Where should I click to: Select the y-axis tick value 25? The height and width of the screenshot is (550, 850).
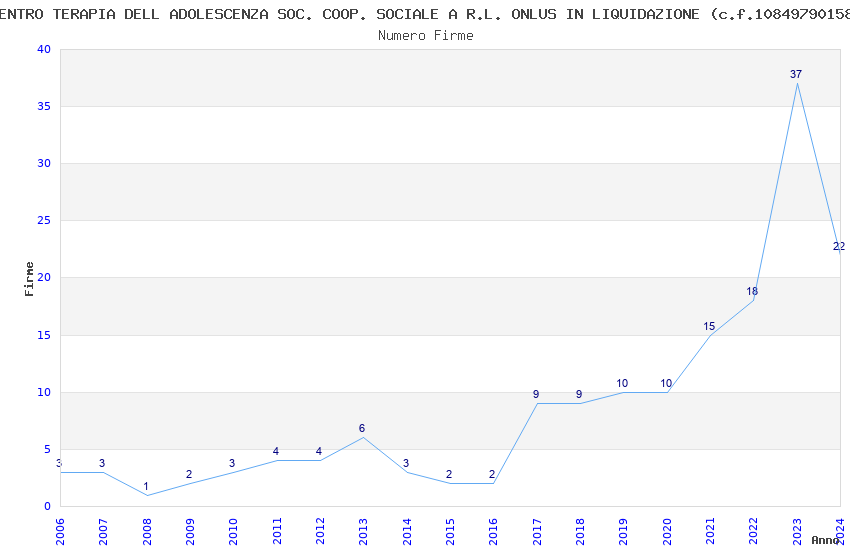42,221
